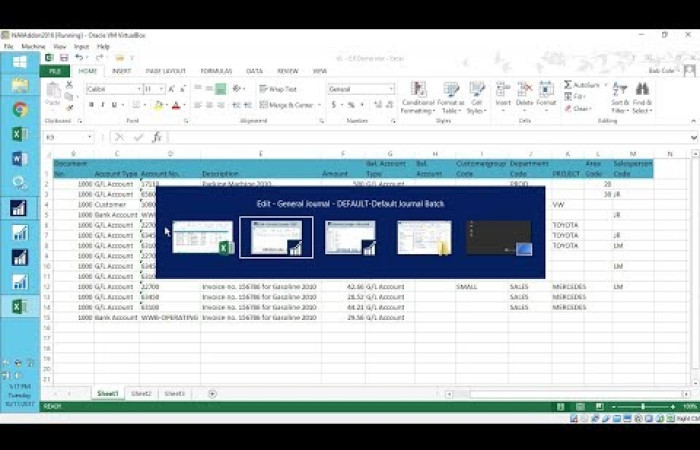
Task: Apply the Fill Color bucket
Action: 158,105
